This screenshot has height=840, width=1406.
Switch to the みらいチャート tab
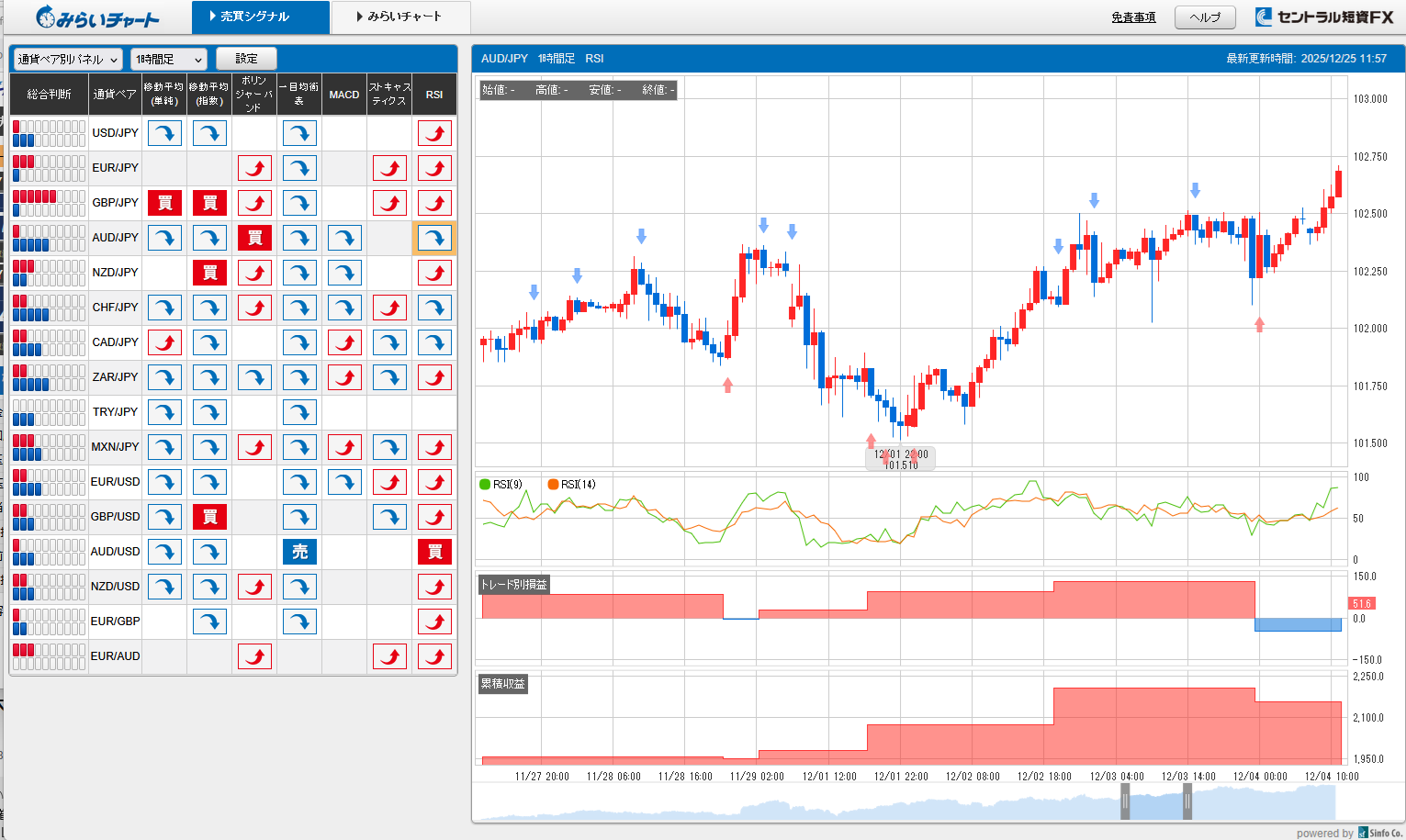400,17
